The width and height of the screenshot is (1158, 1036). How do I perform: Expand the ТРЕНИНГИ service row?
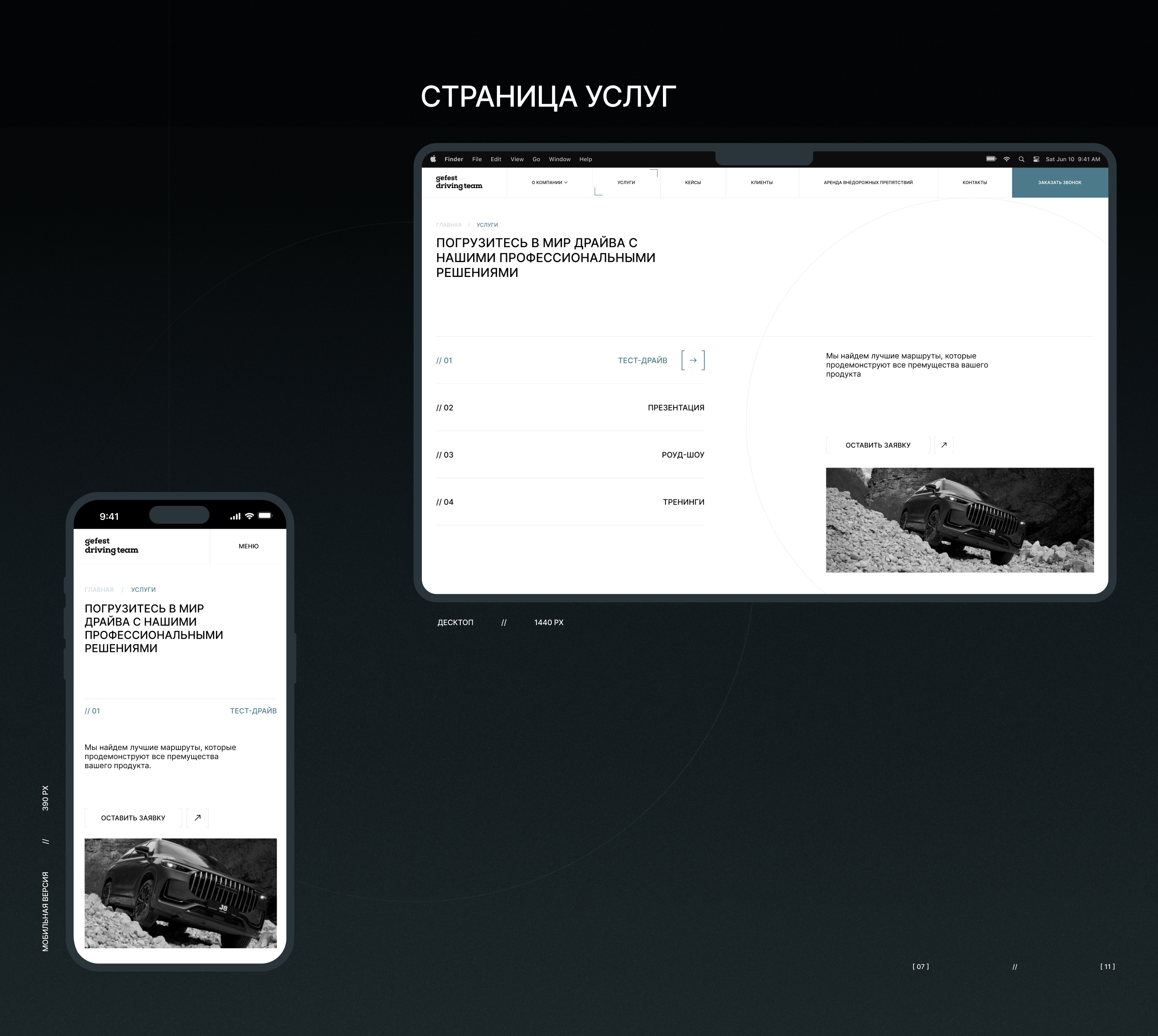click(683, 502)
